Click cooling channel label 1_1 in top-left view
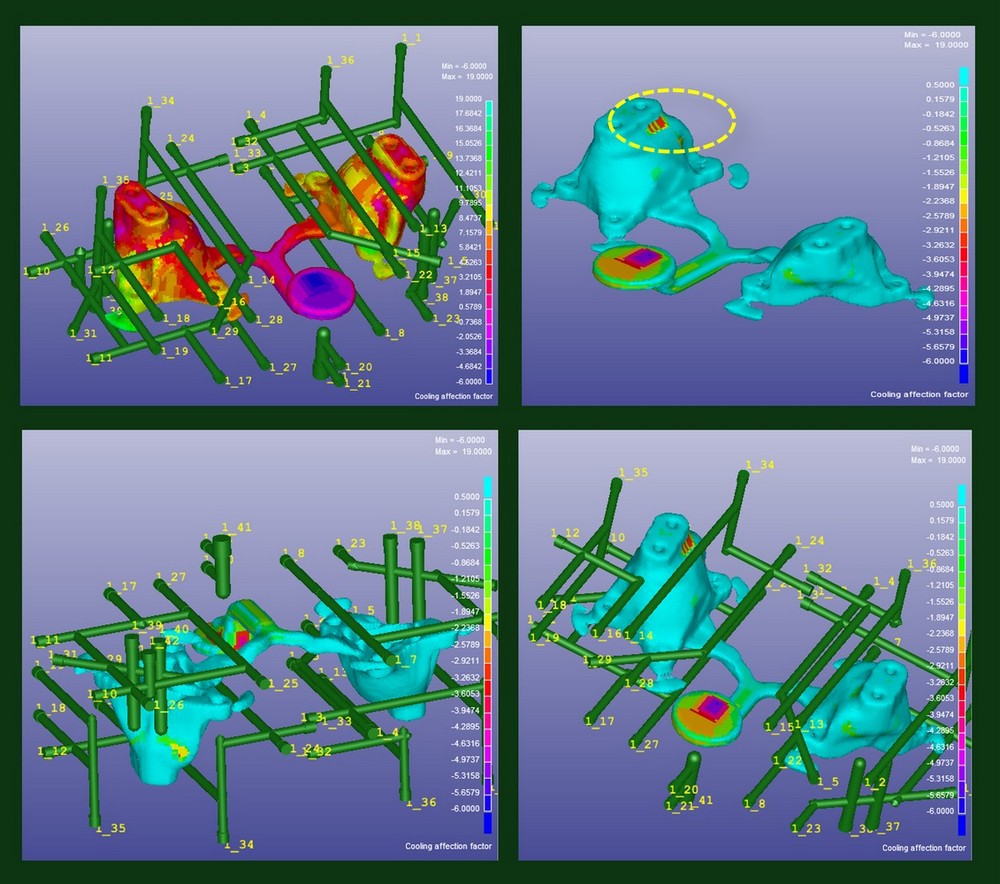The height and width of the screenshot is (884, 1000). pos(411,38)
